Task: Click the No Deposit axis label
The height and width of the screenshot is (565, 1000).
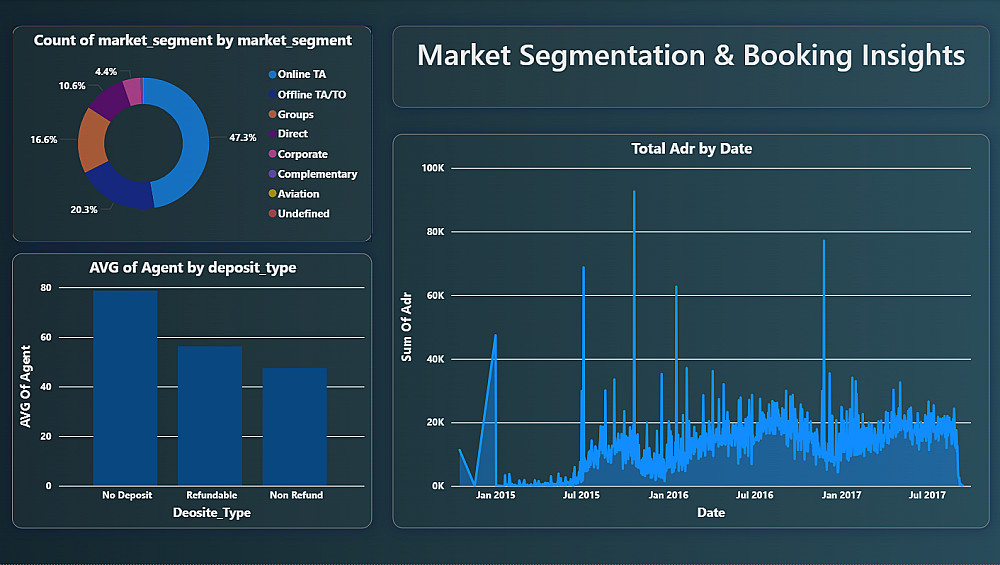Action: click(x=127, y=495)
